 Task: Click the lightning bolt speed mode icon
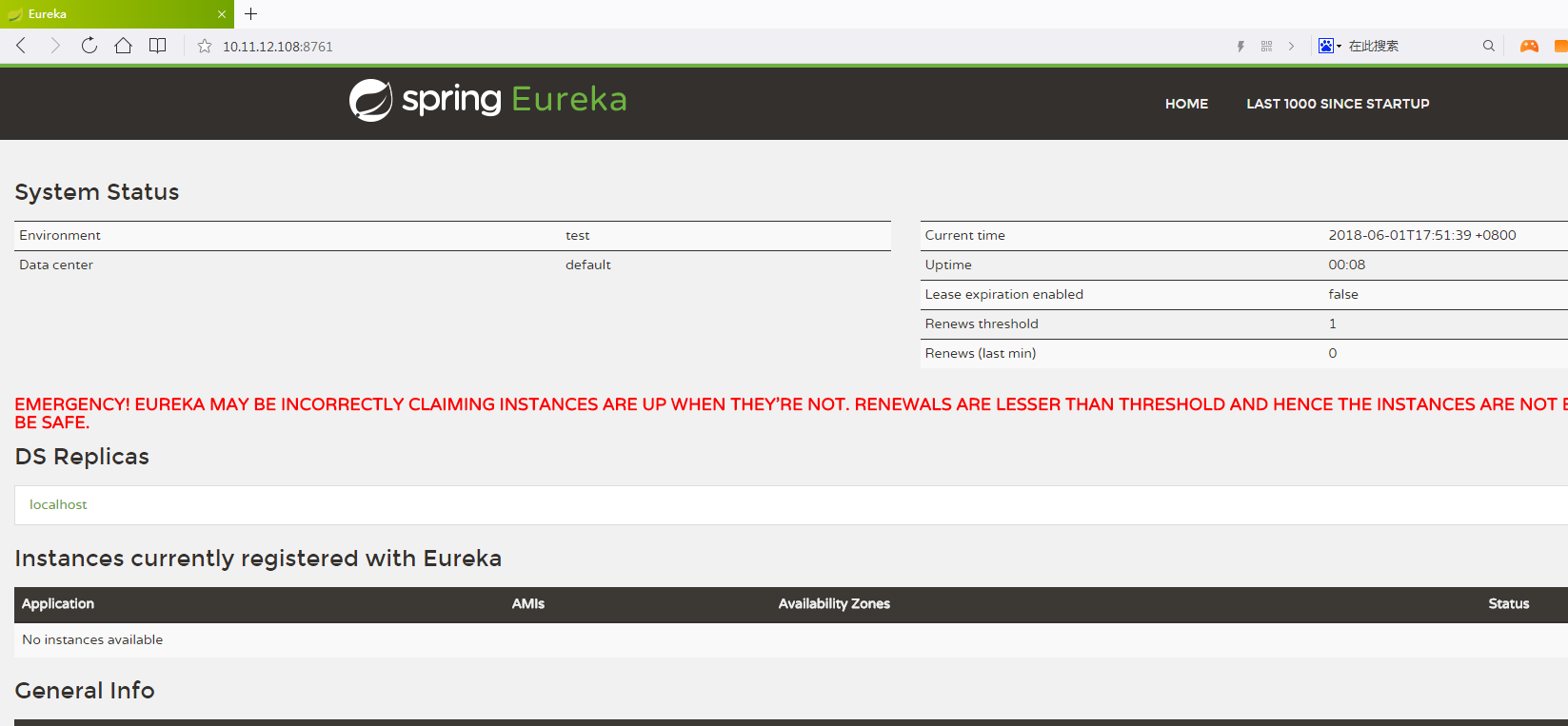point(1241,46)
